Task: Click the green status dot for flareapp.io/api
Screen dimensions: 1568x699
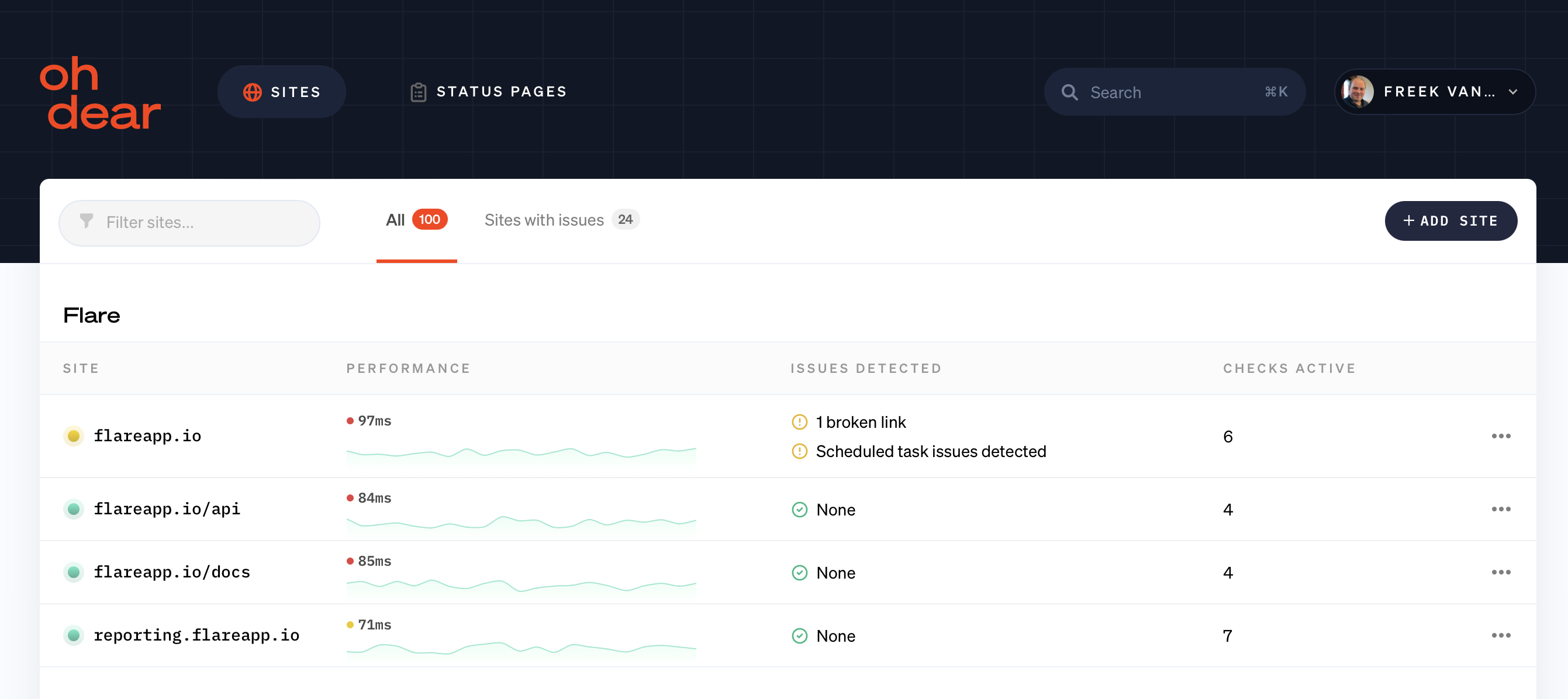Action: tap(74, 508)
